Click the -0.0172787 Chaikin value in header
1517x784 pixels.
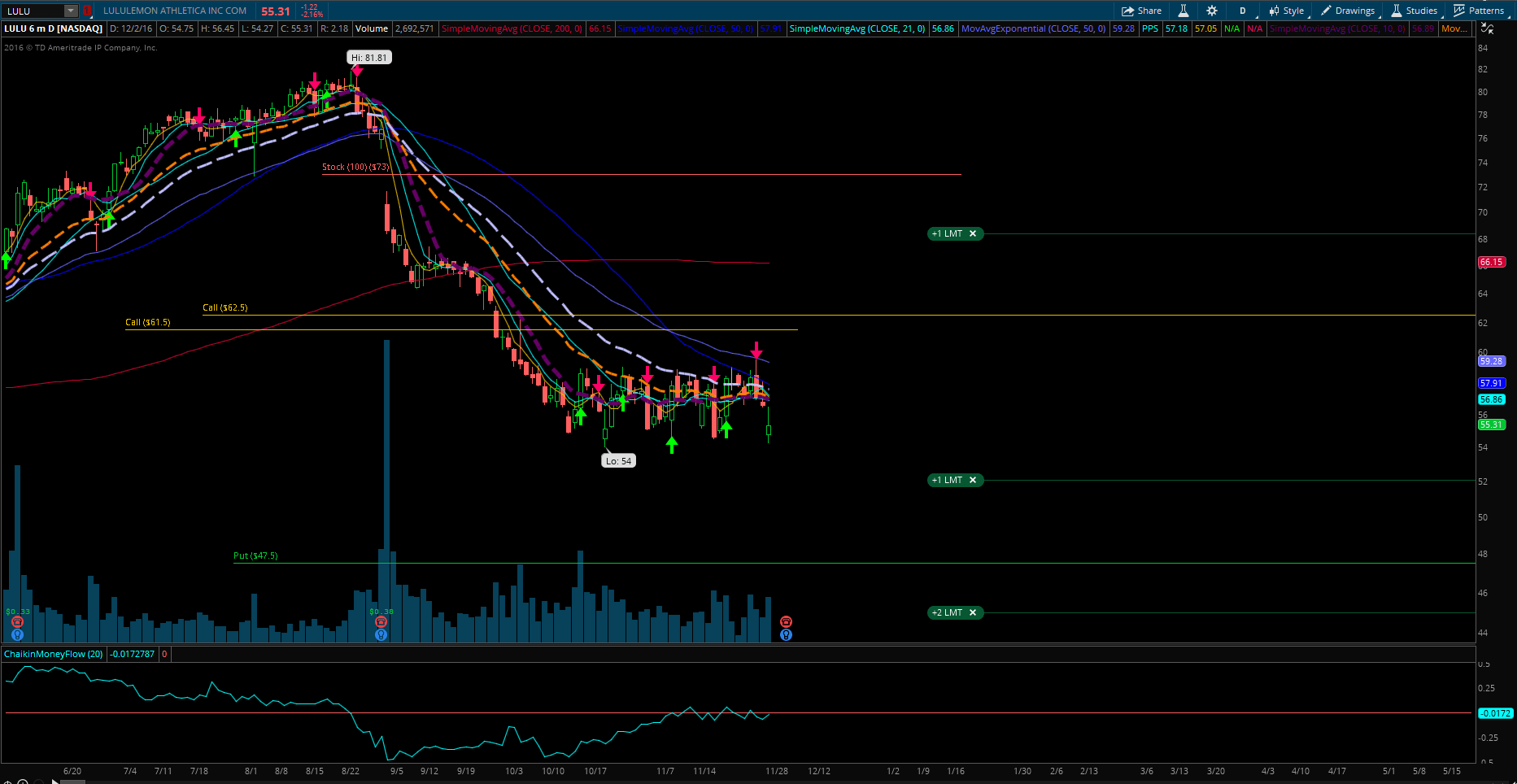[x=133, y=654]
